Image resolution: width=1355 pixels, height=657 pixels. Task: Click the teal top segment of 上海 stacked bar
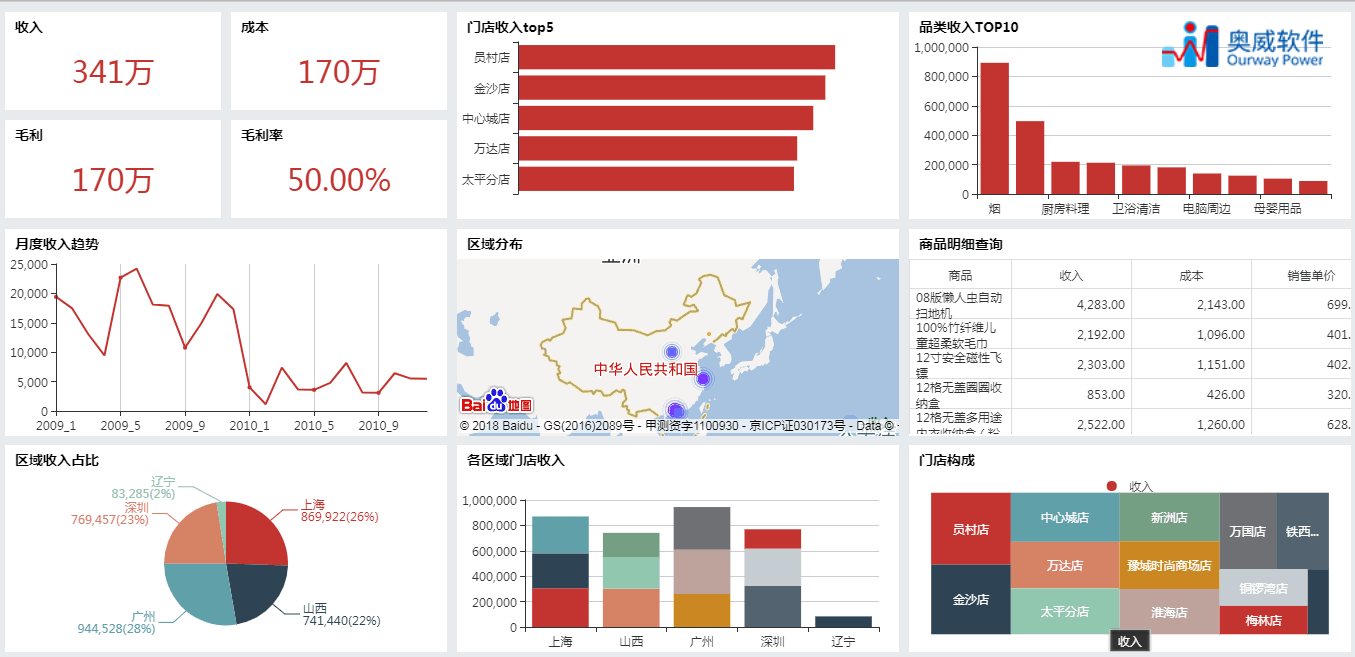[560, 535]
